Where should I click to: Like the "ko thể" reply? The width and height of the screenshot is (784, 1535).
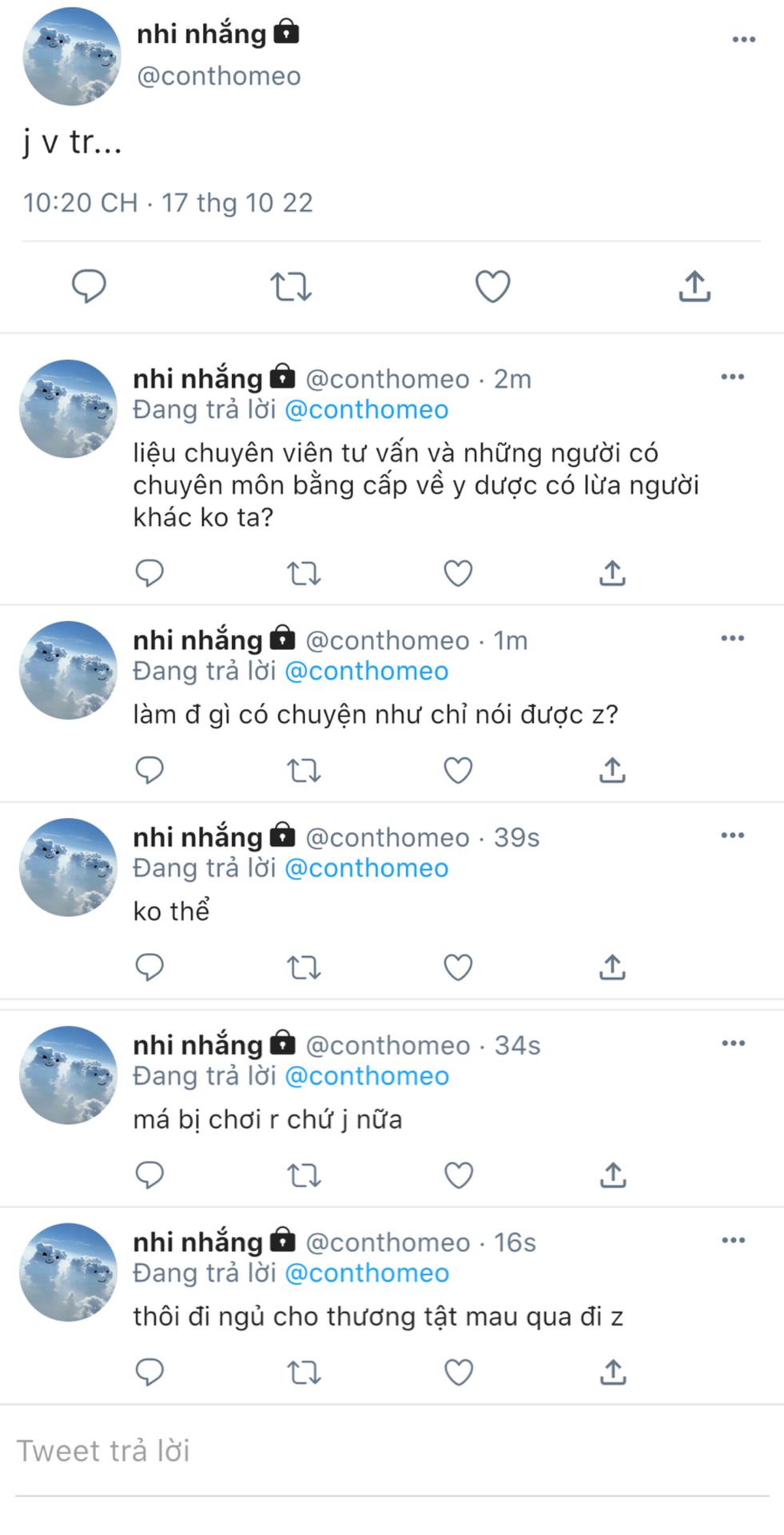click(x=458, y=967)
